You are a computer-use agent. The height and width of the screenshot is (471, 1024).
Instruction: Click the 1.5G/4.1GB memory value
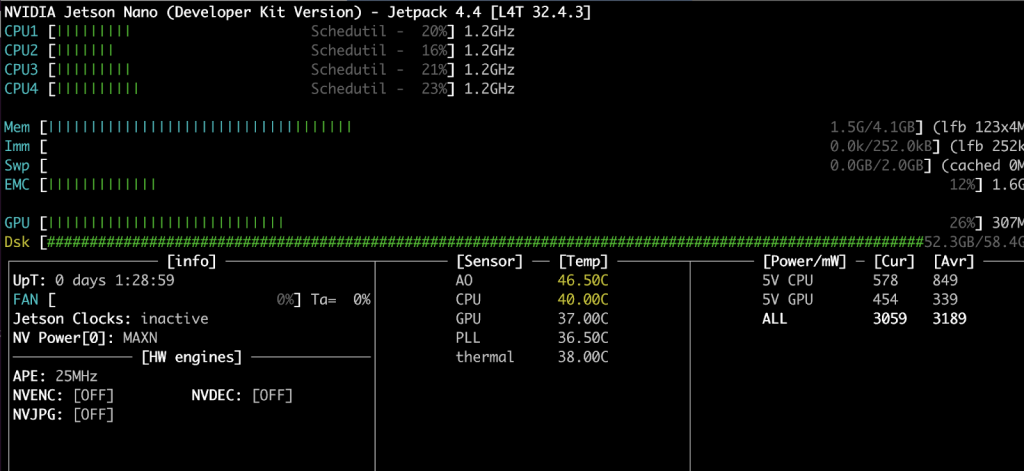tap(872, 127)
